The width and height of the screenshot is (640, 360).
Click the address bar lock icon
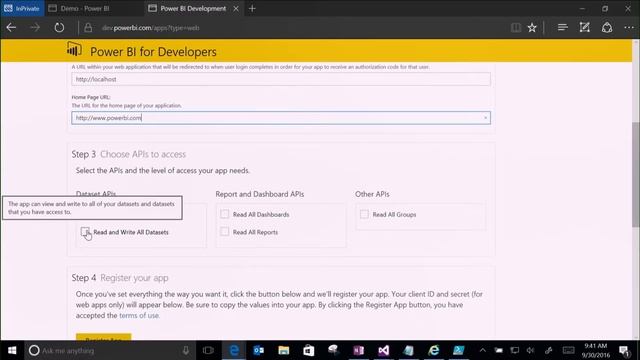(88, 28)
